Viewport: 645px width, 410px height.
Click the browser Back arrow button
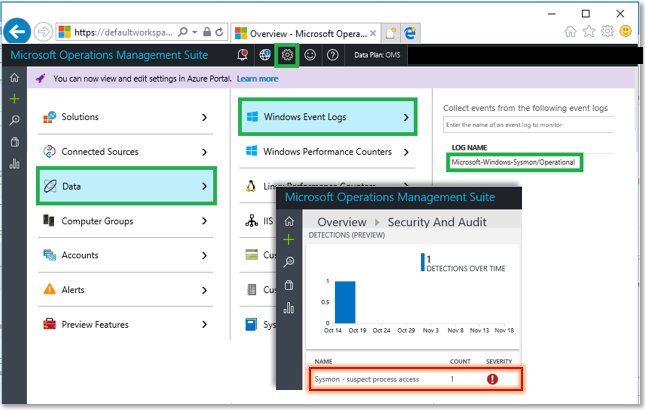click(17, 31)
